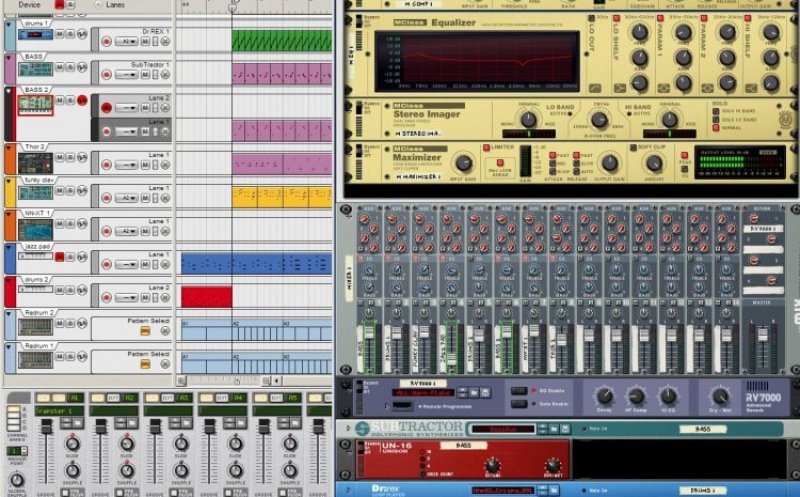
Task: Toggle the ON button of Redrum 1 Pattern Select
Action: click(x=145, y=364)
